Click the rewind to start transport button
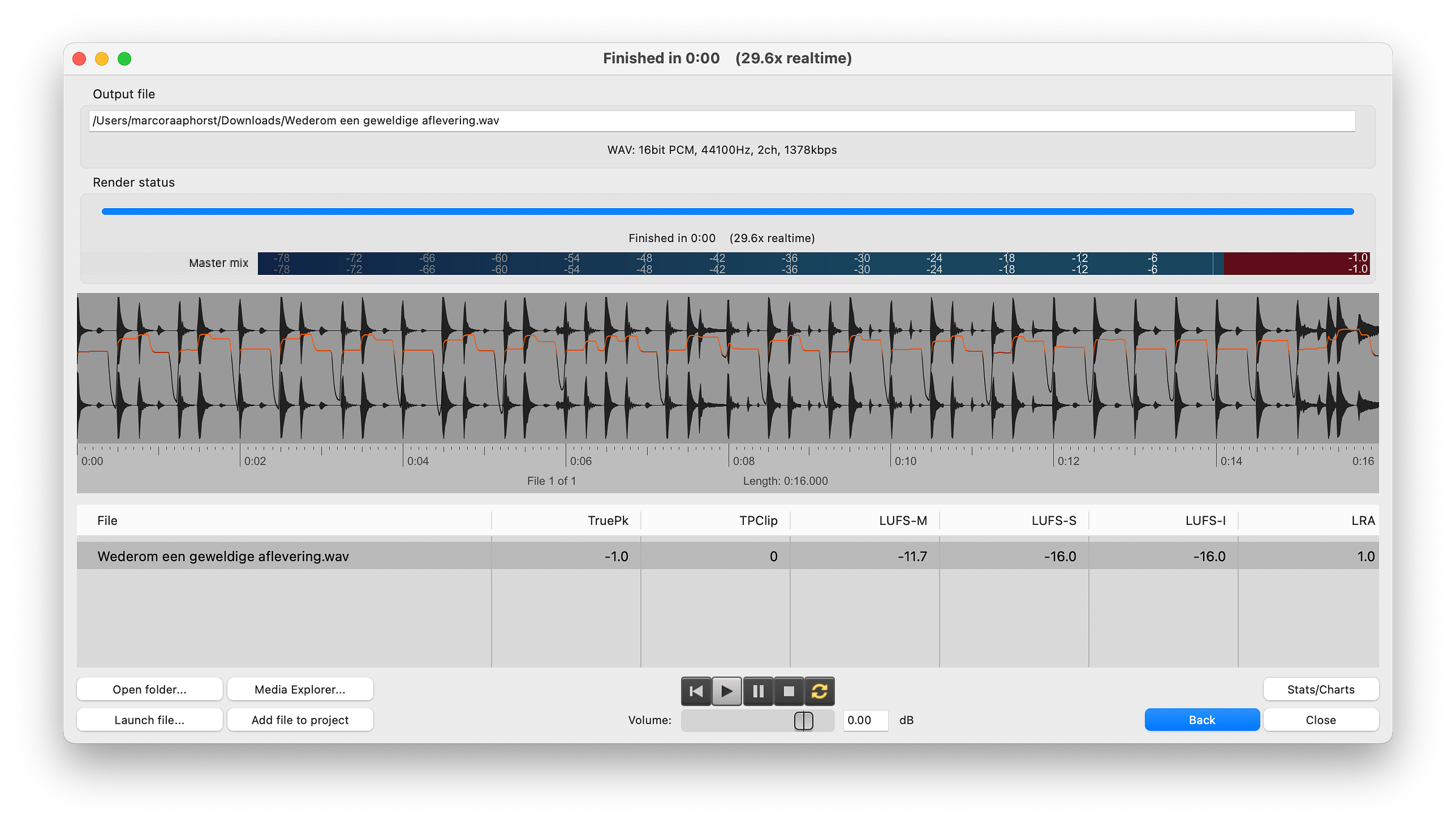The image size is (1456, 827). (696, 691)
